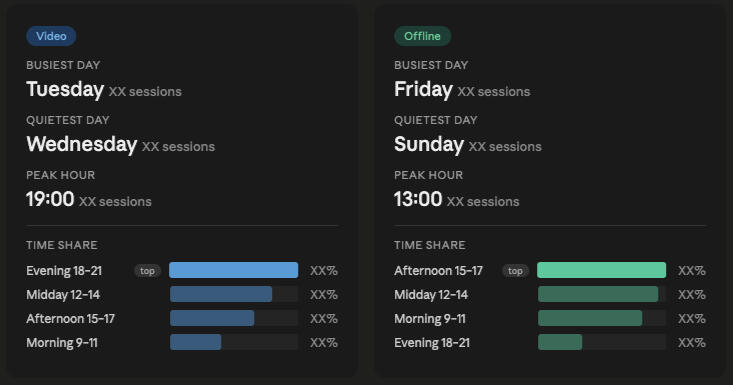Select the Offline Midday 12–14 bar

point(598,294)
